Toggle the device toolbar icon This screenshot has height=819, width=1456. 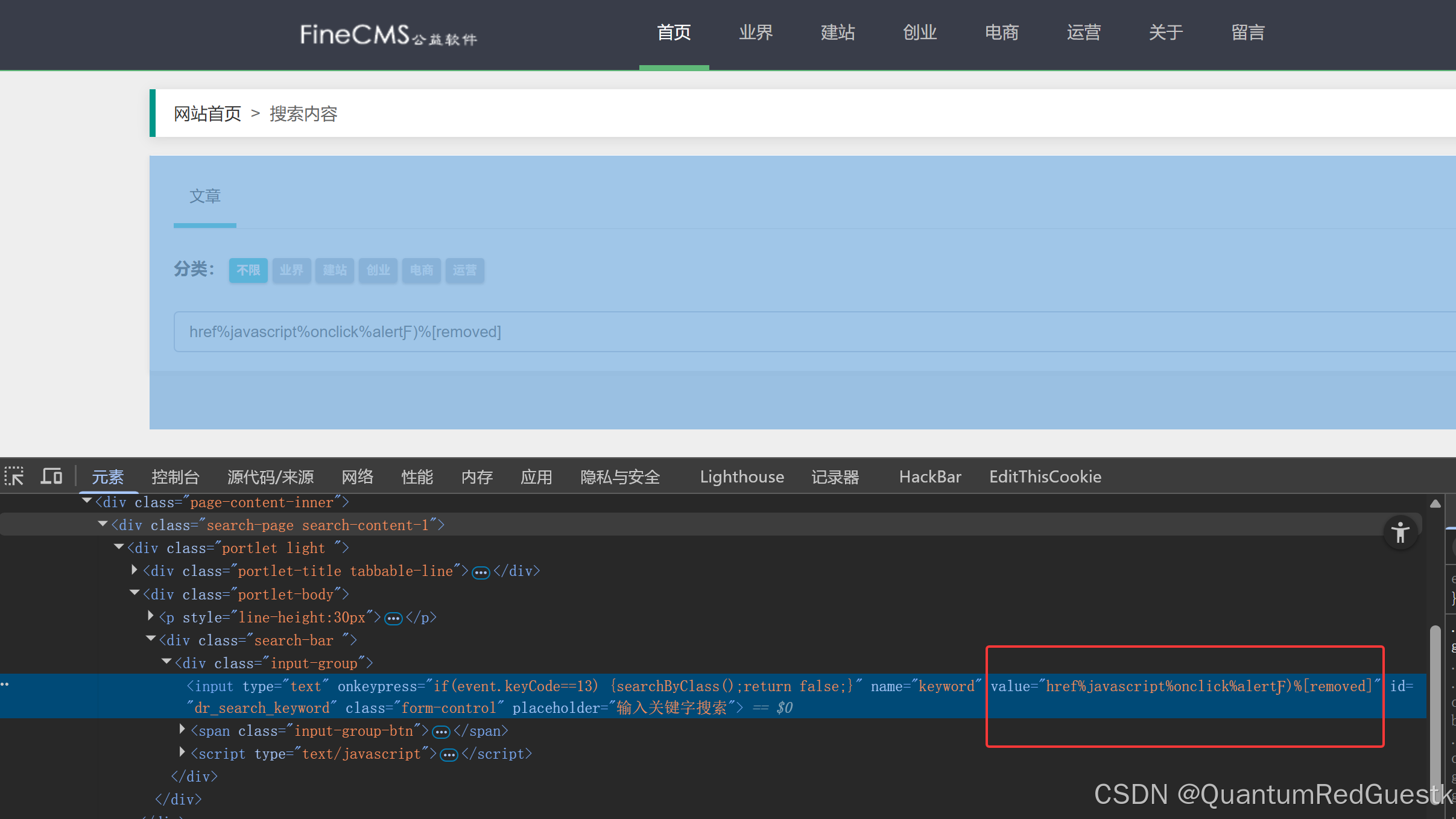coord(52,476)
